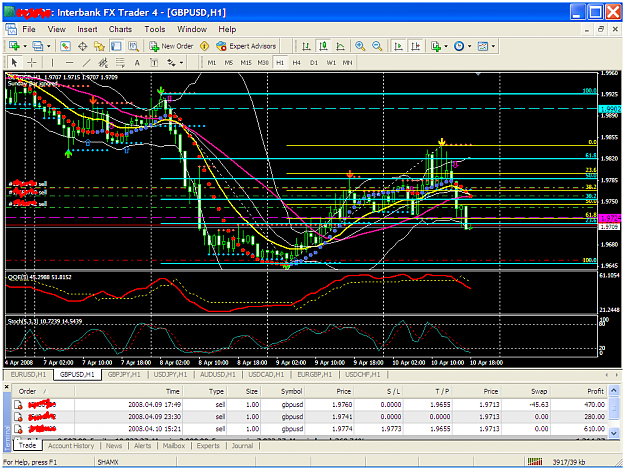Click the New Order button

point(171,46)
